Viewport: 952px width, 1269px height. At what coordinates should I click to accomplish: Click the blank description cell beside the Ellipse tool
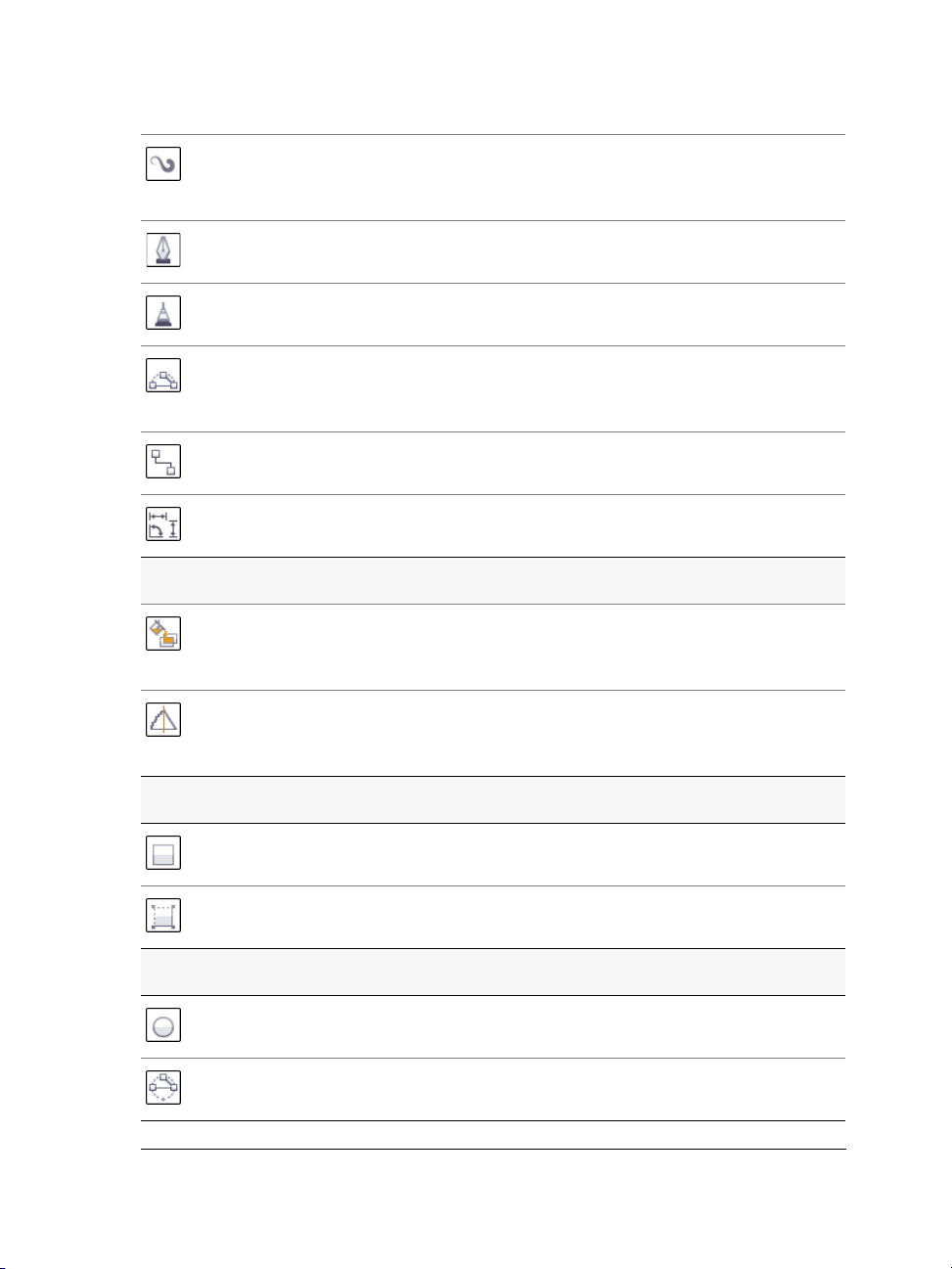pos(516,1027)
